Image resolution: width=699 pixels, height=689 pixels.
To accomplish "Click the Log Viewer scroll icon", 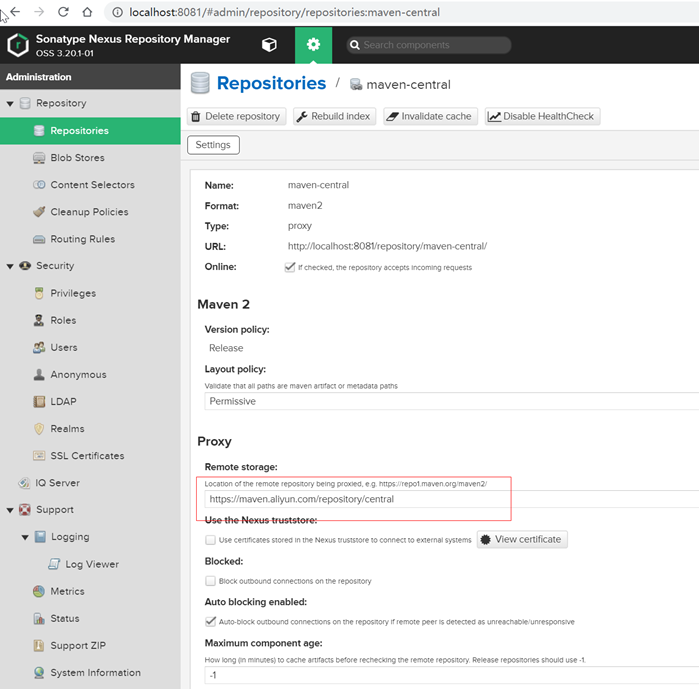I will (54, 564).
